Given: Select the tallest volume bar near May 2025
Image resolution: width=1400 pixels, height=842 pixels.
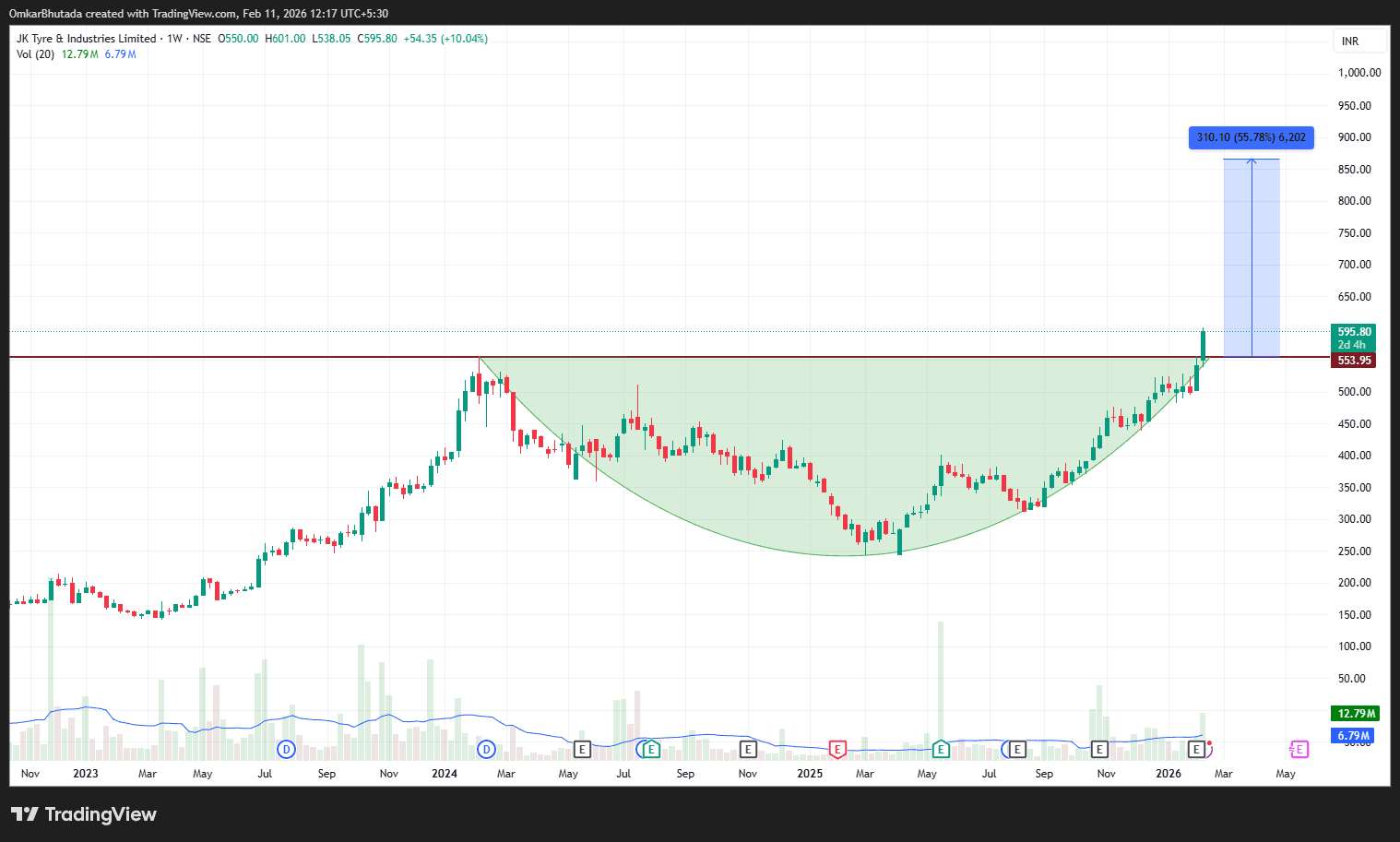Looking at the screenshot, I should pyautogui.click(x=941, y=690).
